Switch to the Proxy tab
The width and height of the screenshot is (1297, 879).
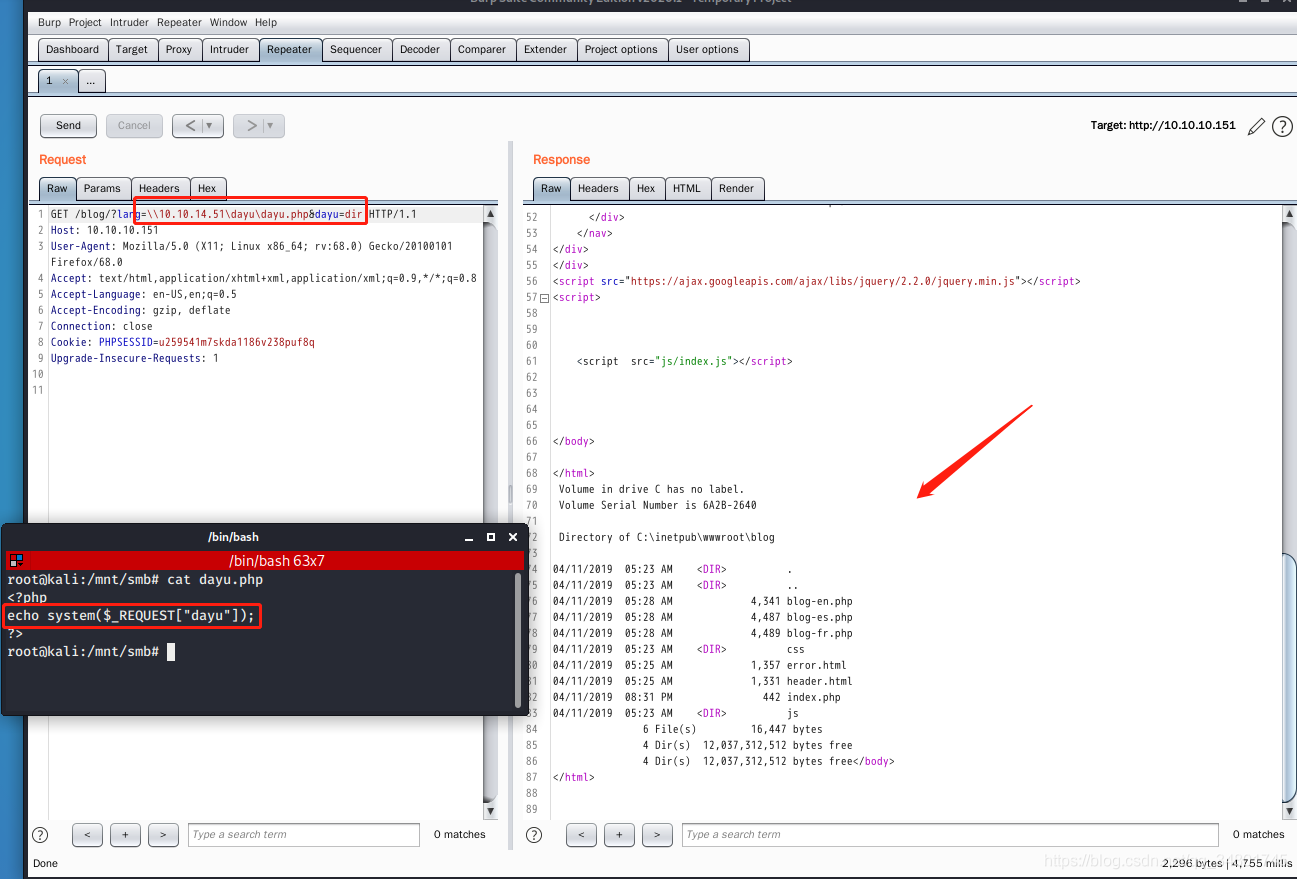[x=179, y=49]
